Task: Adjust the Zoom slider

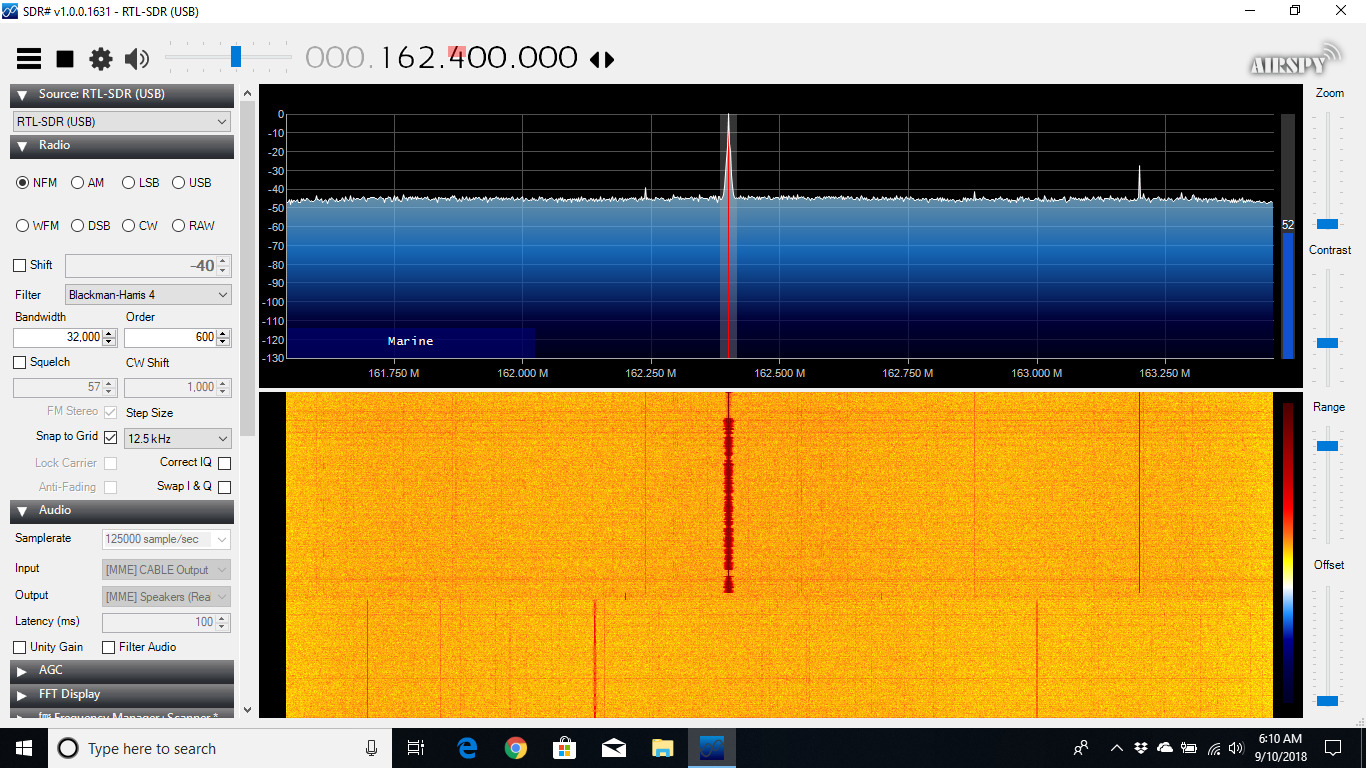Action: (1328, 224)
